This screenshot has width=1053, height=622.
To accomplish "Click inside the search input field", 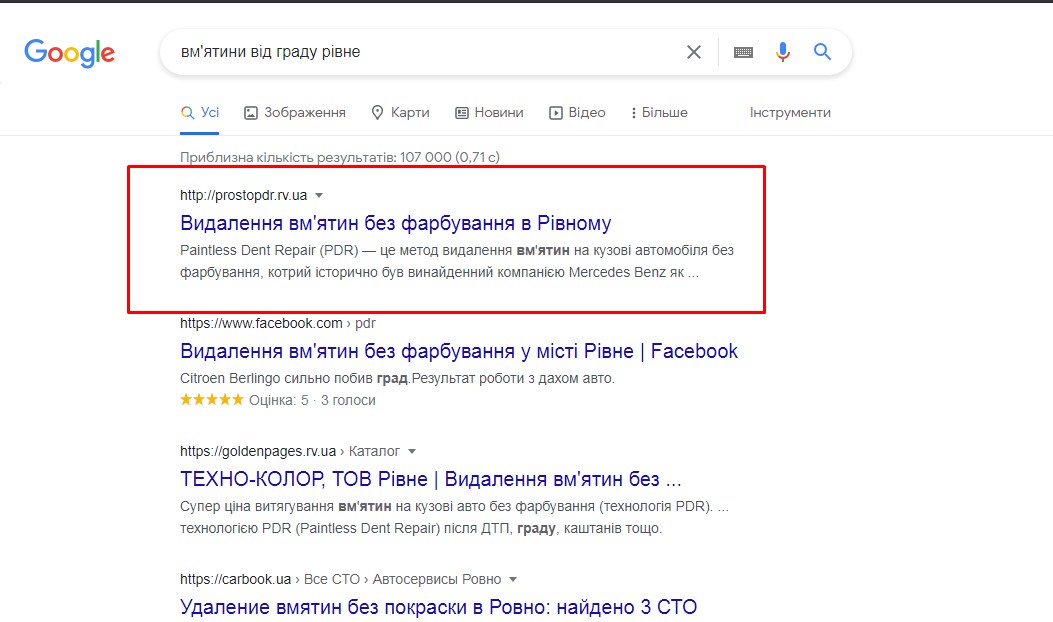I will [423, 52].
